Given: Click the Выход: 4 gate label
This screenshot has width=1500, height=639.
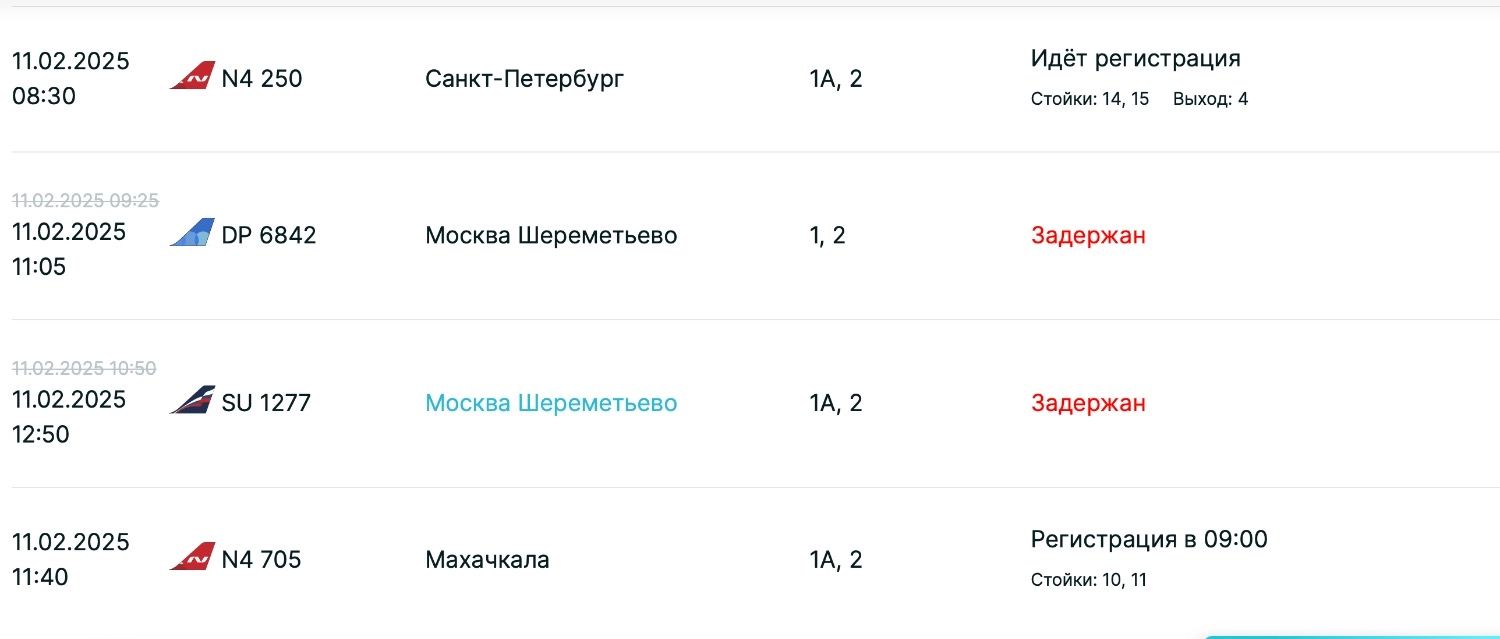Looking at the screenshot, I should tap(1210, 99).
